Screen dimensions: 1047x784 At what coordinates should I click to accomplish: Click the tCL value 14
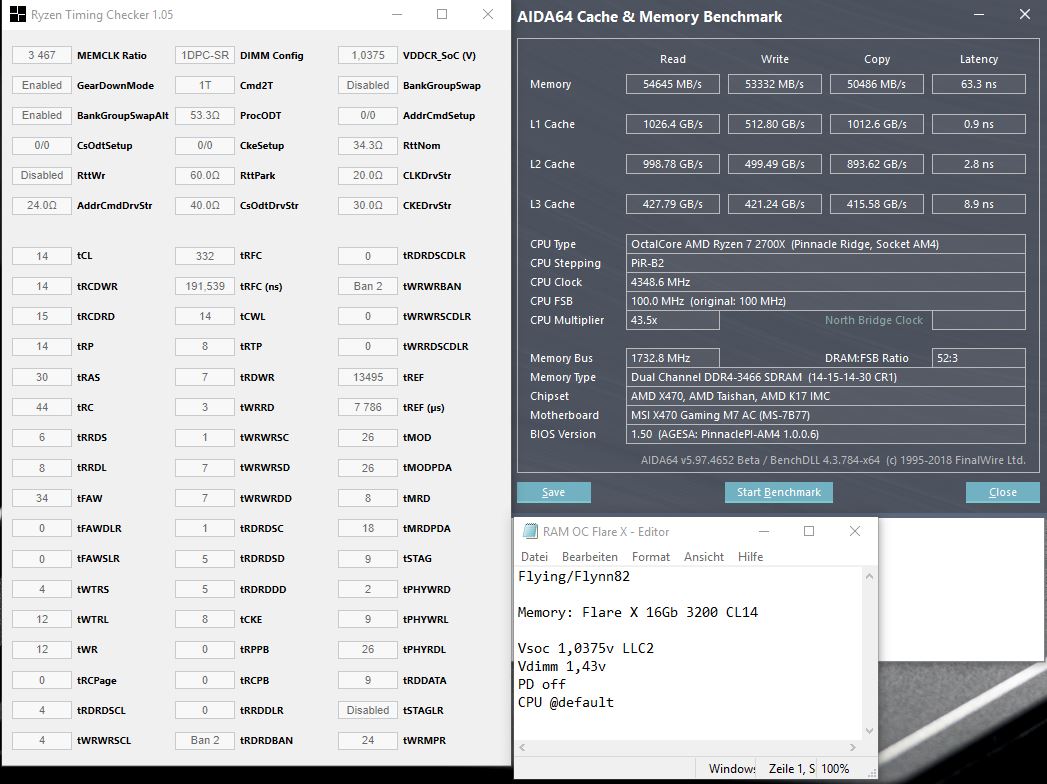tap(41, 256)
